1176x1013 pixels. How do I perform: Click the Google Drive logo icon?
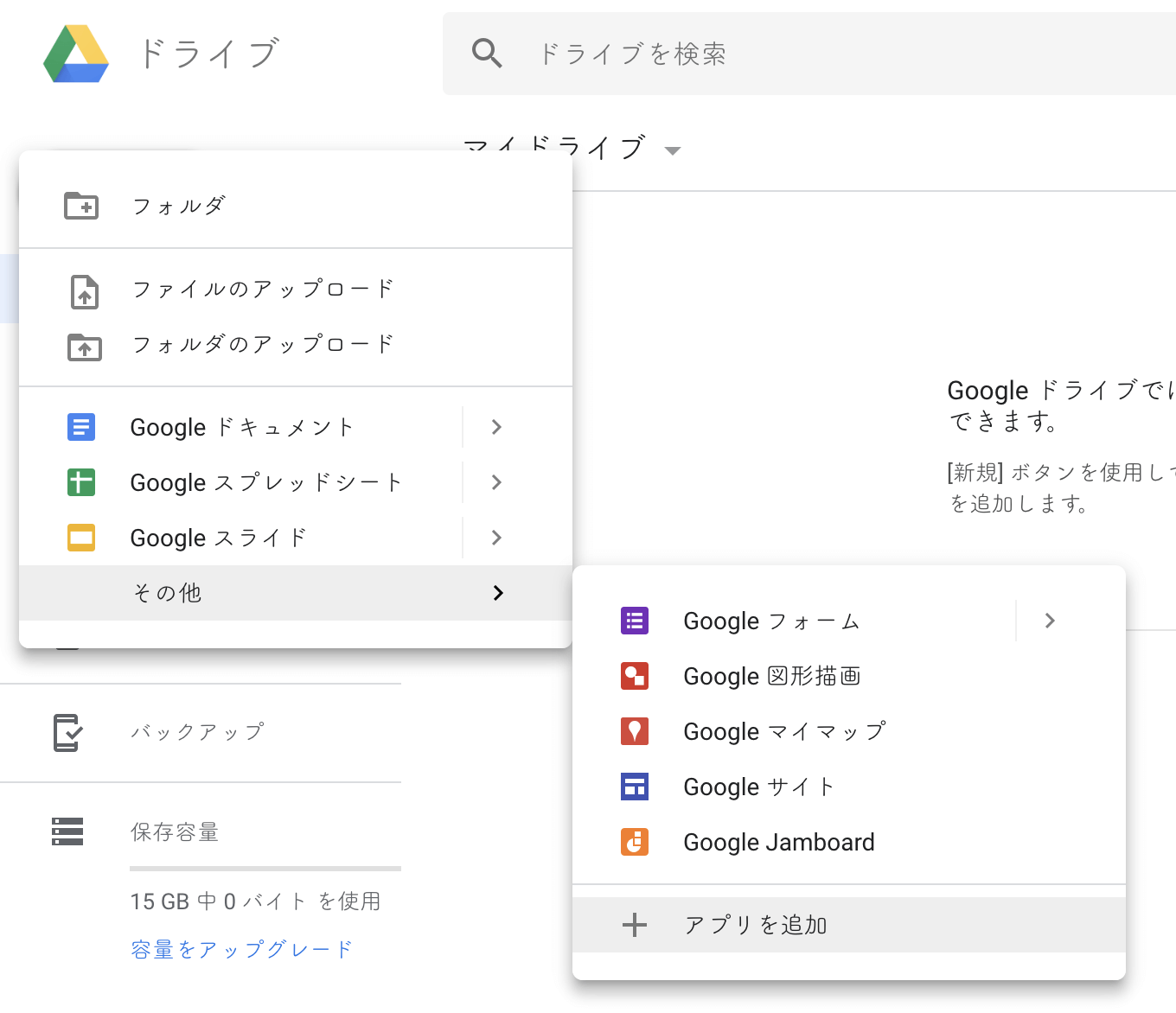76,54
